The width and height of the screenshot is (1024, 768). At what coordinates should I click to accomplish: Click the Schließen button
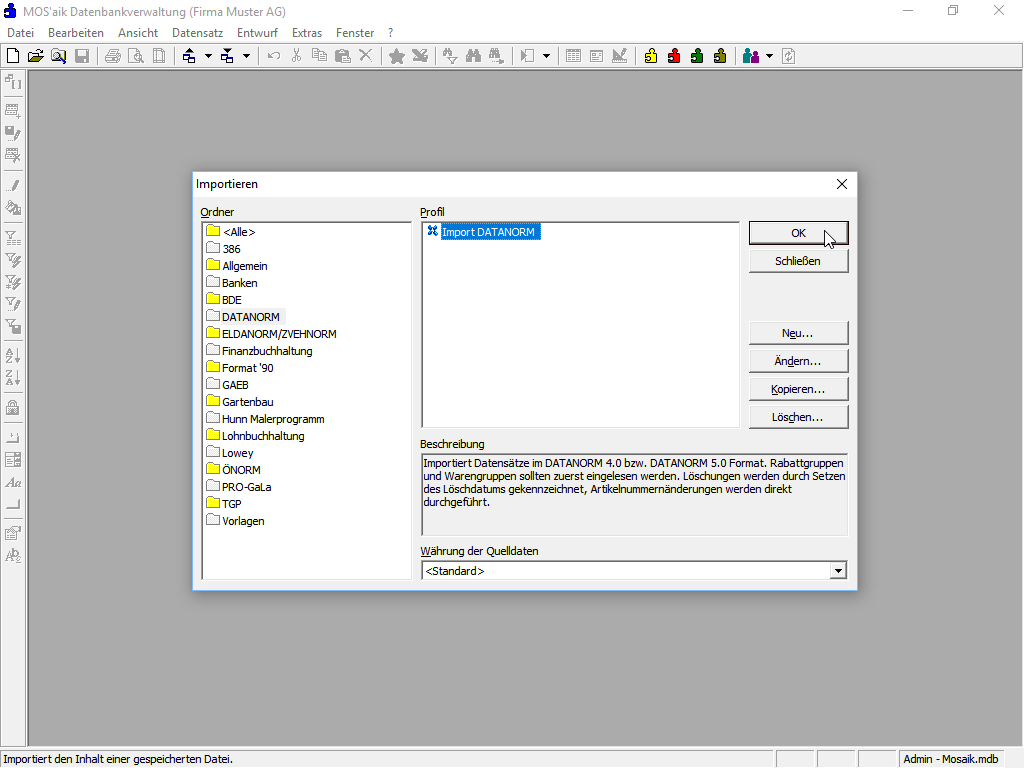[798, 261]
